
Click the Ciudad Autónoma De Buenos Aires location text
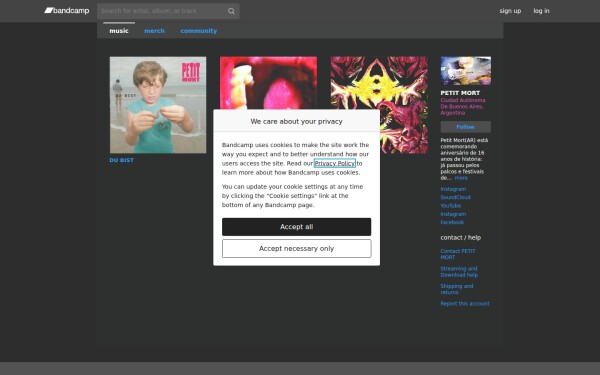tap(463, 106)
